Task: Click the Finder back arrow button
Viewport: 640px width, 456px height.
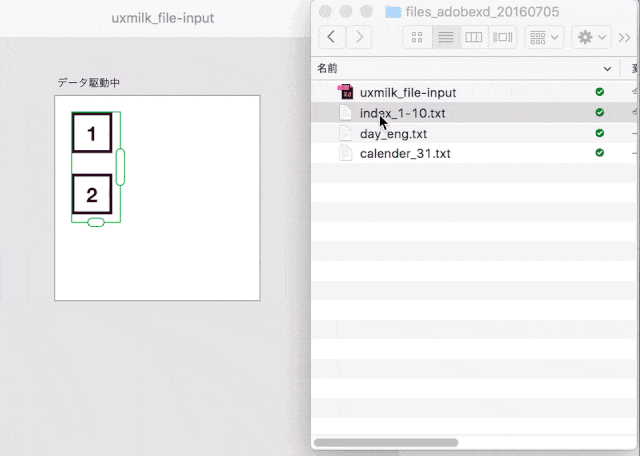Action: tap(331, 38)
